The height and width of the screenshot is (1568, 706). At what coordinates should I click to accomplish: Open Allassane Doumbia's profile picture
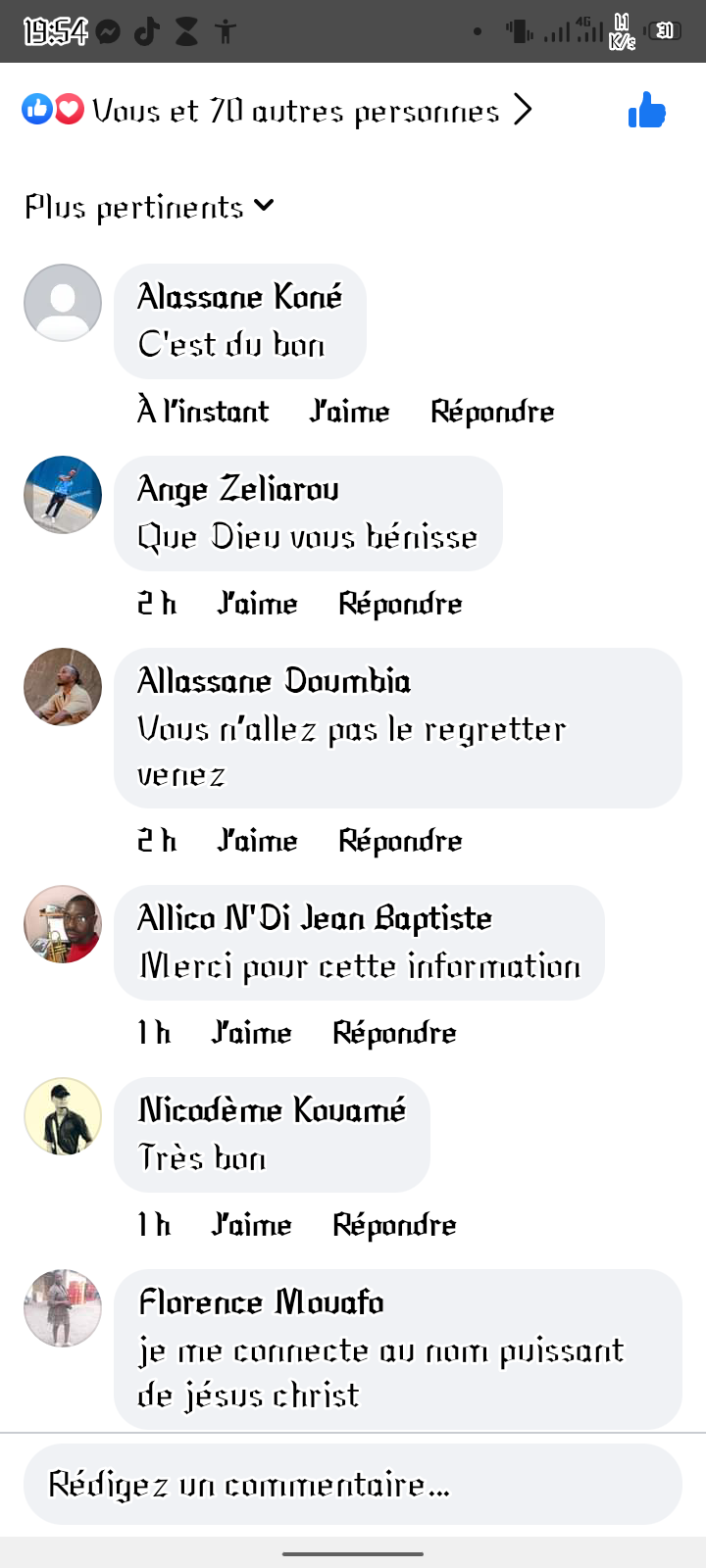click(63, 687)
